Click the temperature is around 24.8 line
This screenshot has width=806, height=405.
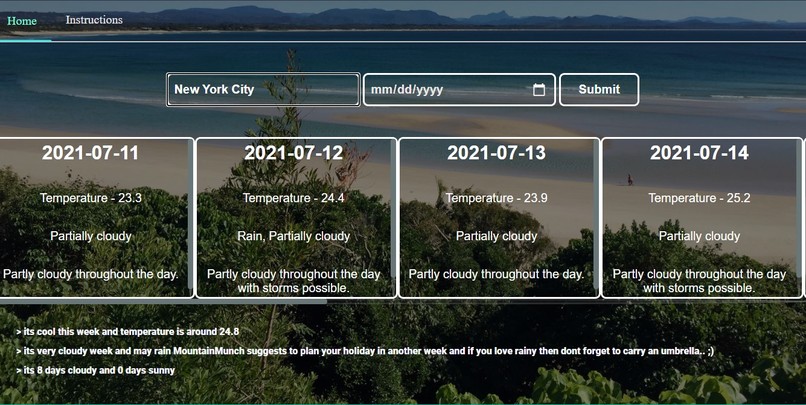(127, 332)
